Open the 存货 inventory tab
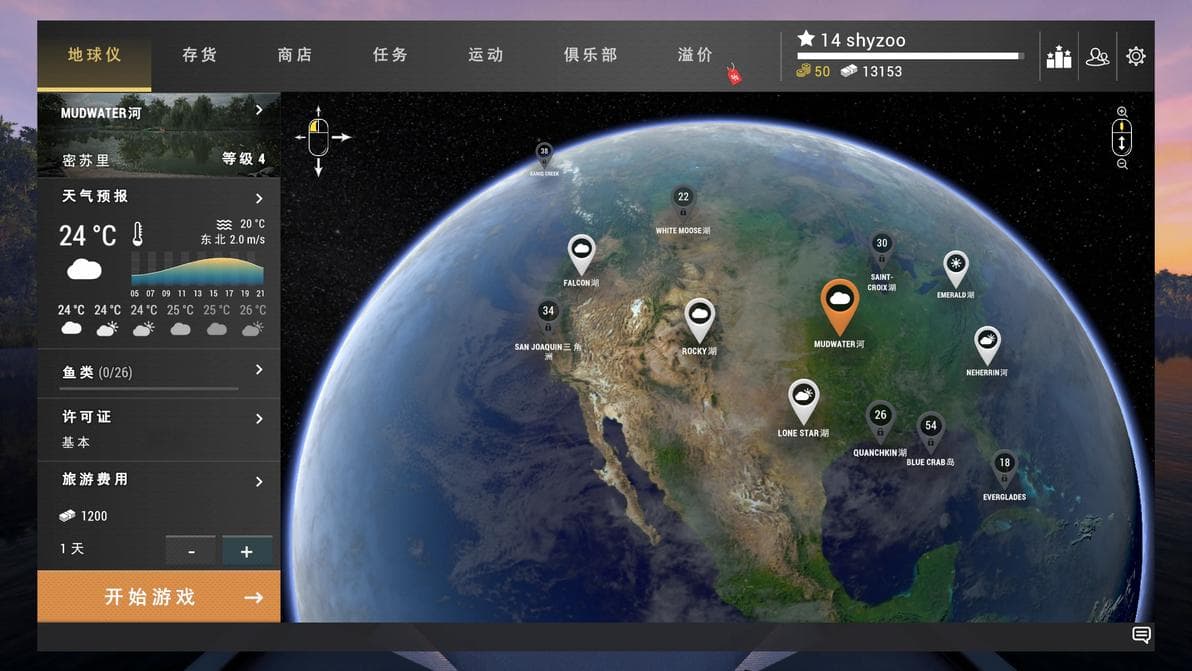 click(x=199, y=55)
